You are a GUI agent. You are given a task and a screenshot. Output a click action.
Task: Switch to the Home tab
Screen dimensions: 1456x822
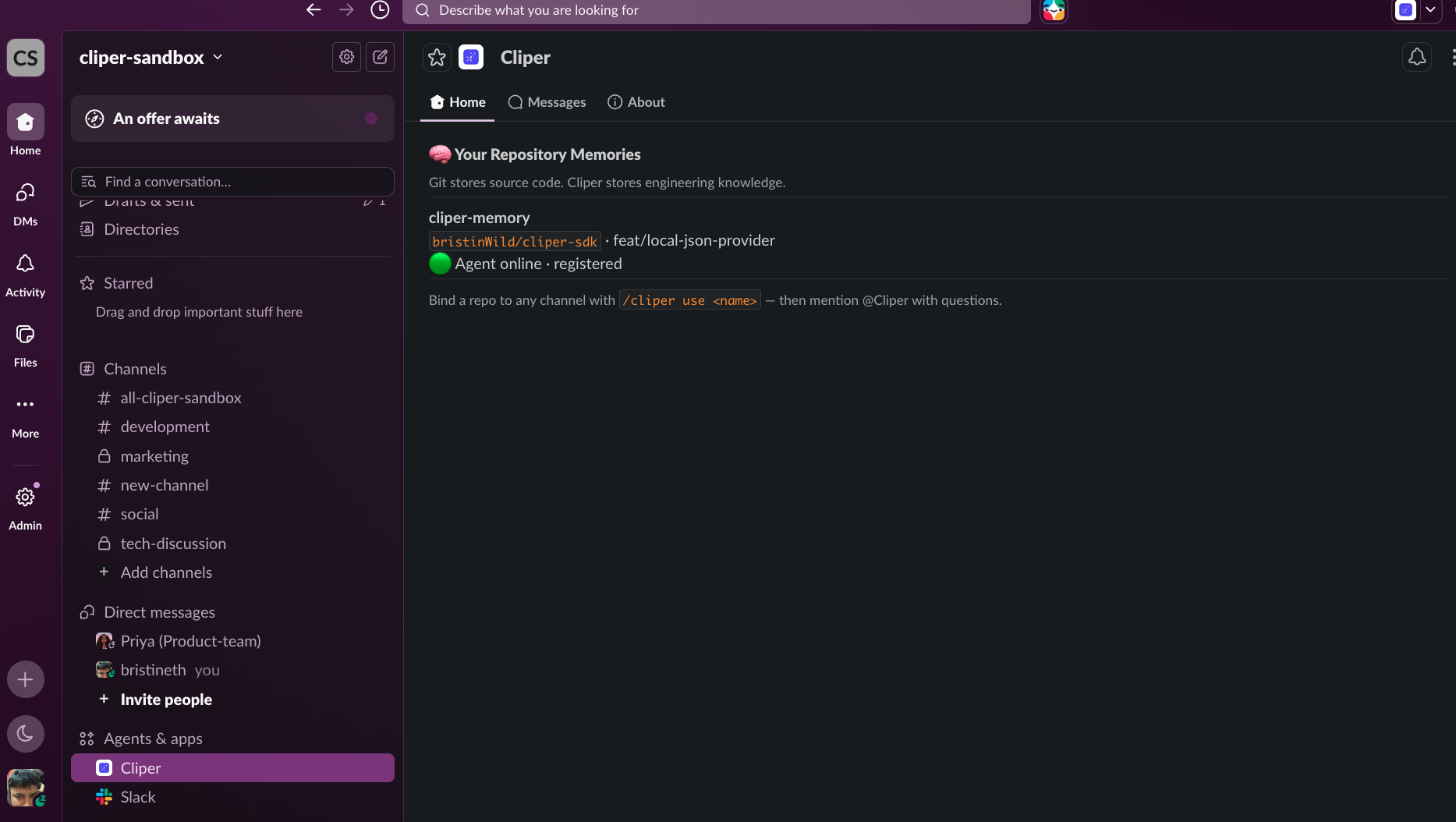[458, 102]
